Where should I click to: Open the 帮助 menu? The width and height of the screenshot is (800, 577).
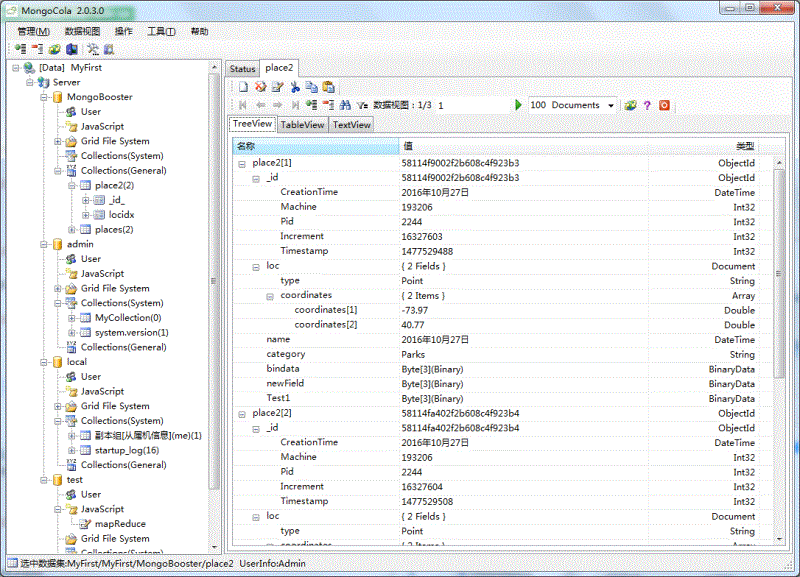click(199, 31)
